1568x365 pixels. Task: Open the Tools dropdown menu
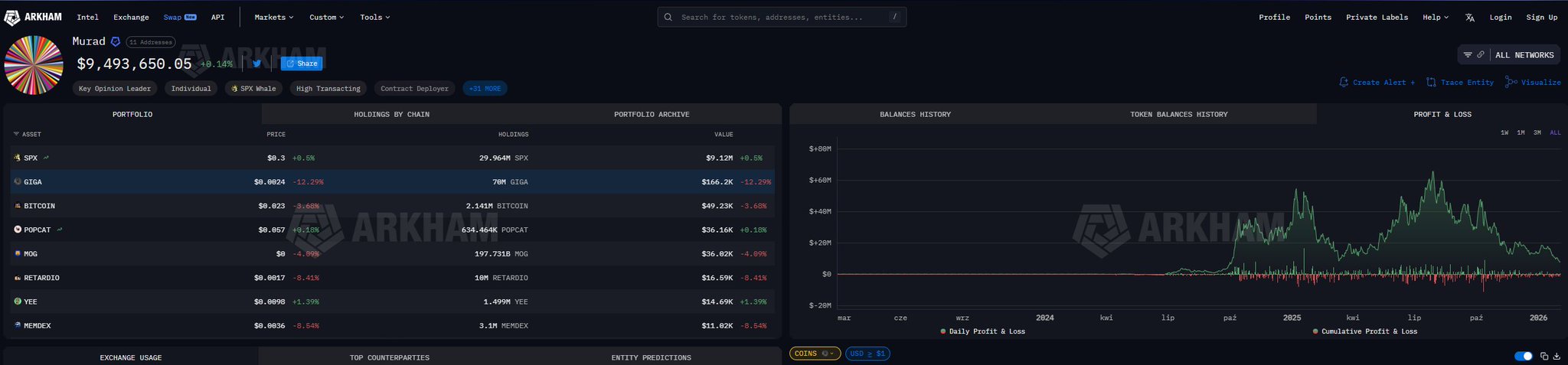tap(375, 17)
